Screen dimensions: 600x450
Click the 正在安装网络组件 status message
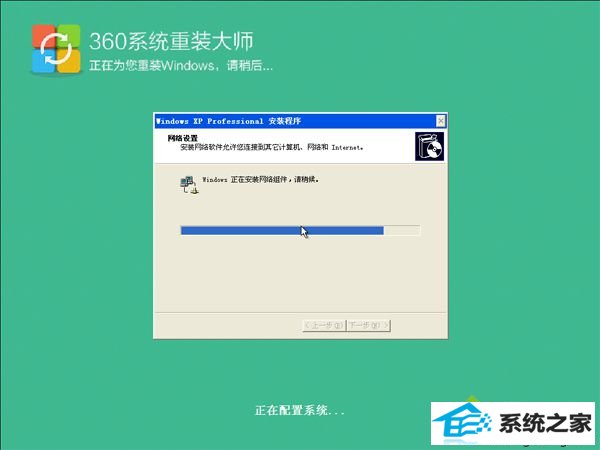[261, 179]
